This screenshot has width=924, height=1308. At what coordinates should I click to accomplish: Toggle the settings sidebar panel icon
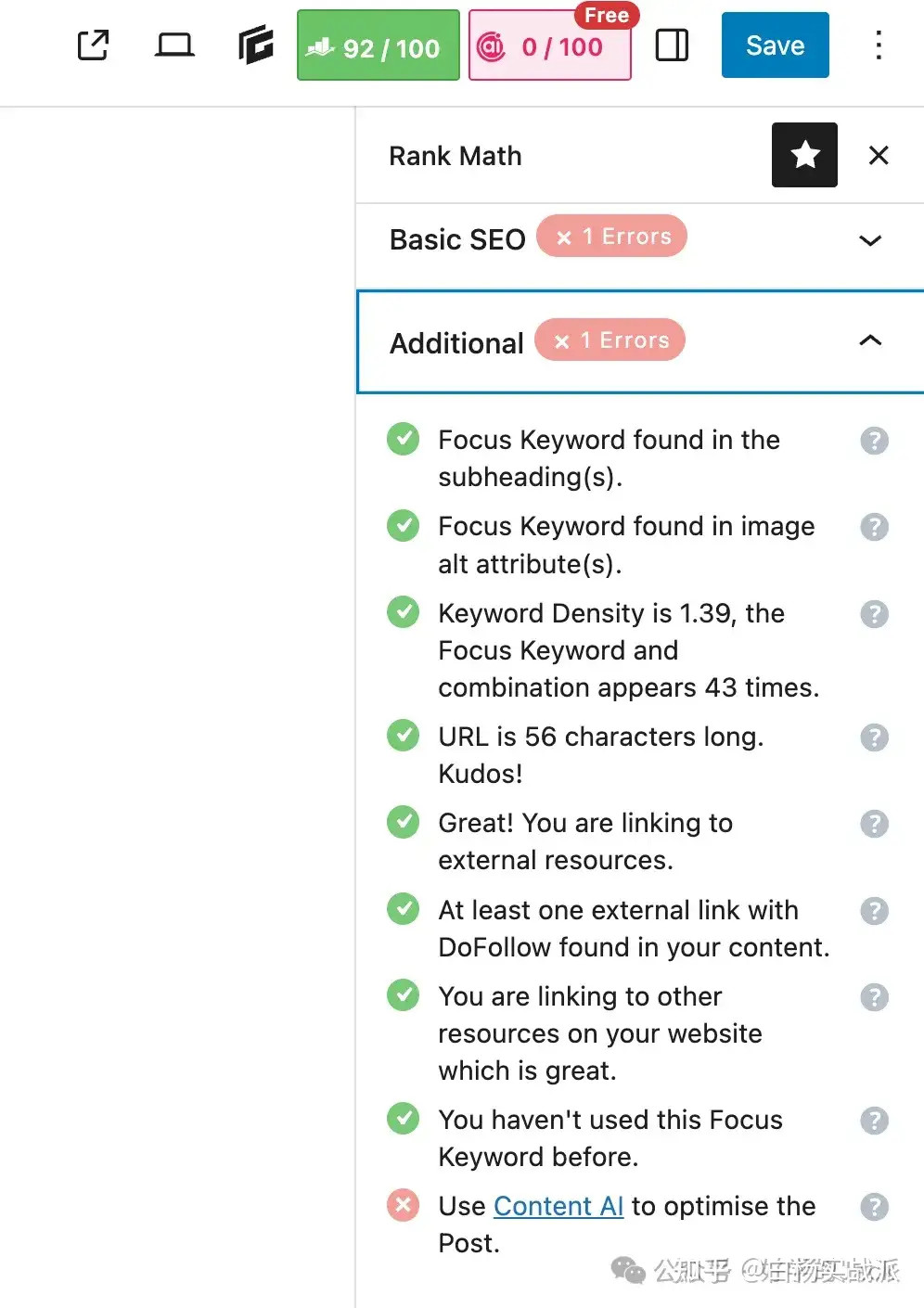click(672, 45)
